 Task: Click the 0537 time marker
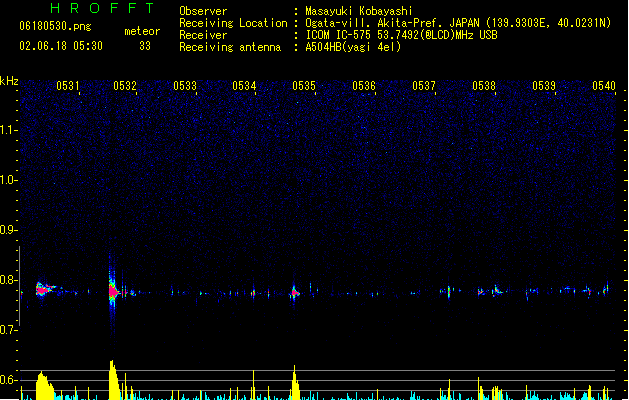424,86
